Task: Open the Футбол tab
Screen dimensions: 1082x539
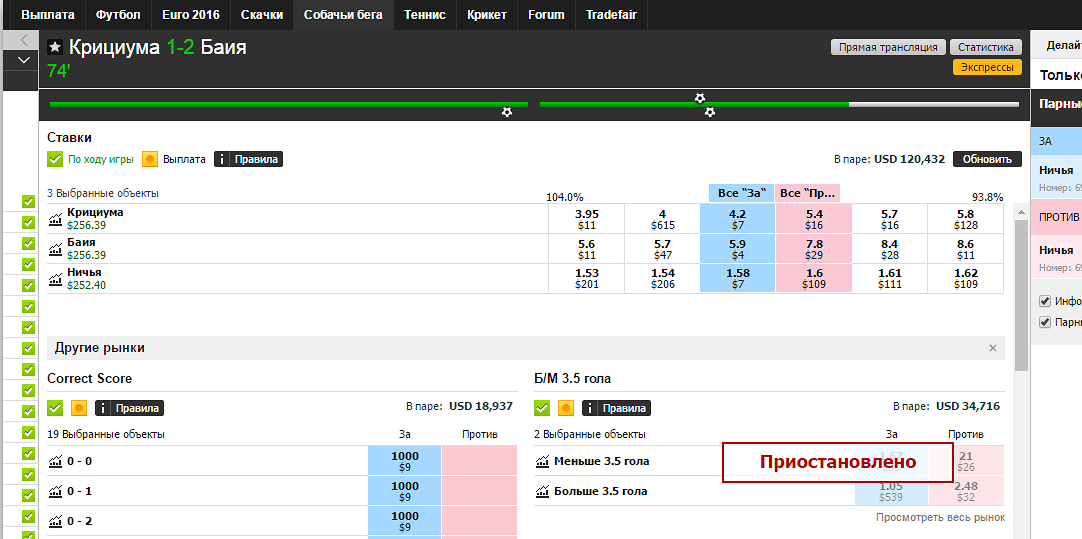Action: [x=118, y=14]
